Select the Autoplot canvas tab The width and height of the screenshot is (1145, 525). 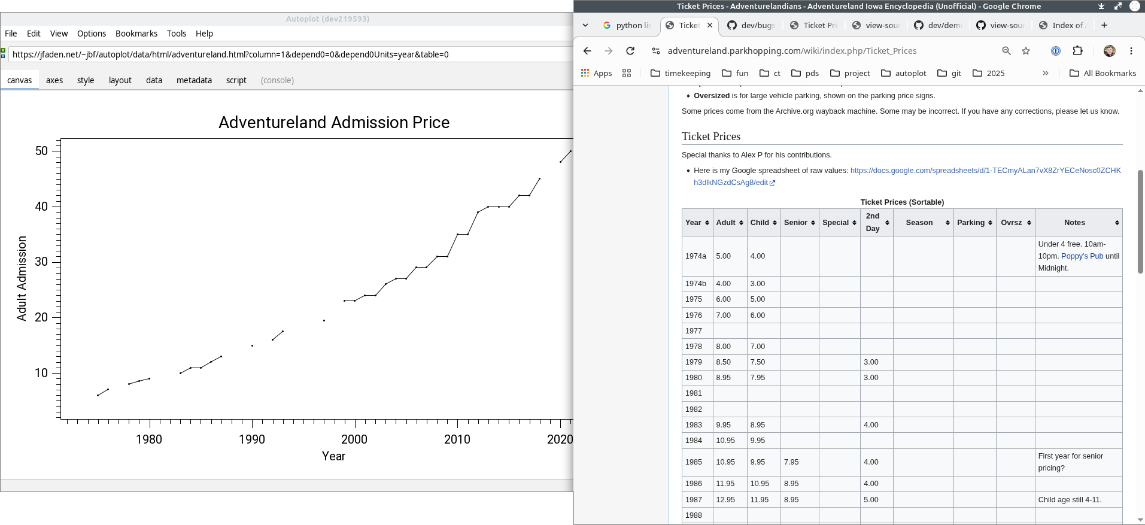pyautogui.click(x=20, y=80)
